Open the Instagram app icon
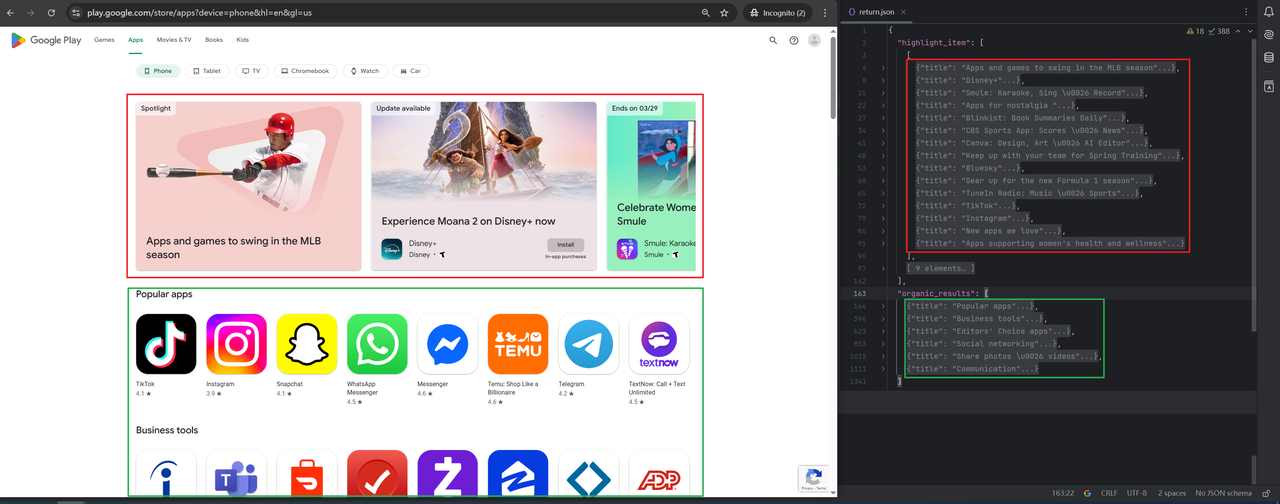The width and height of the screenshot is (1280, 504). click(x=237, y=344)
